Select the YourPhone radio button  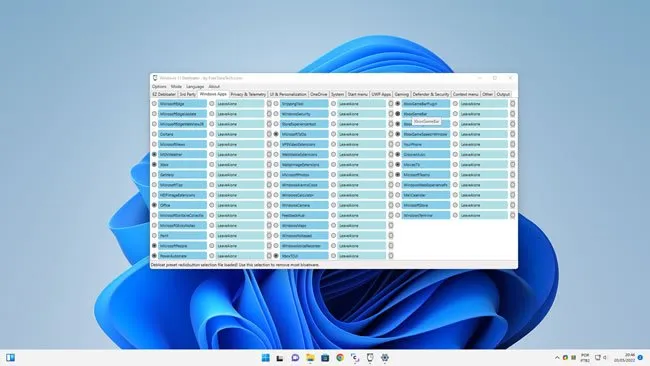398,144
